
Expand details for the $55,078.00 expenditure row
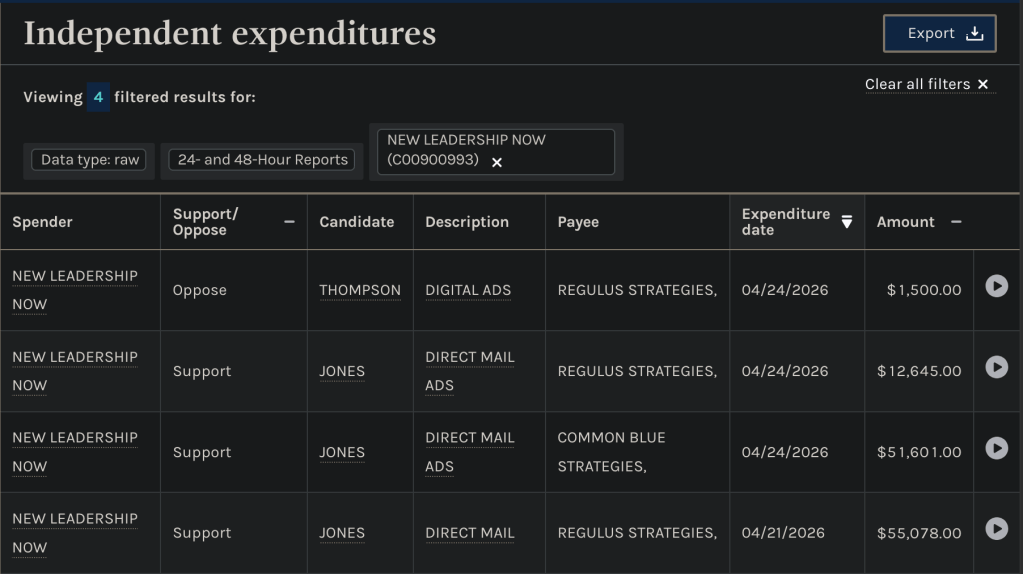(996, 528)
